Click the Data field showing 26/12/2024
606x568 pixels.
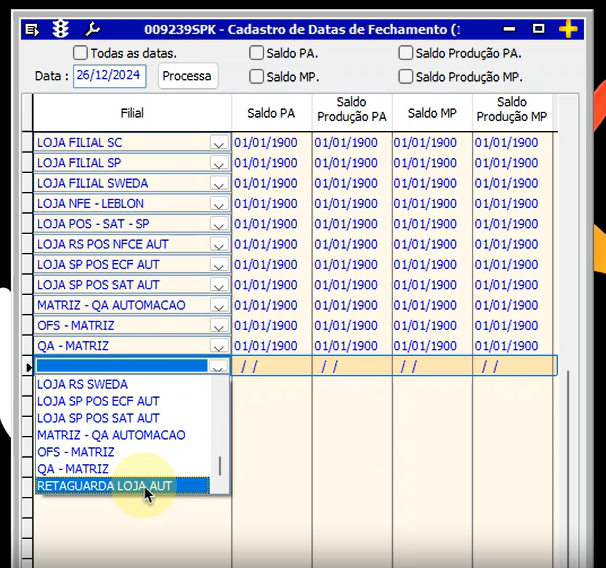click(x=109, y=76)
